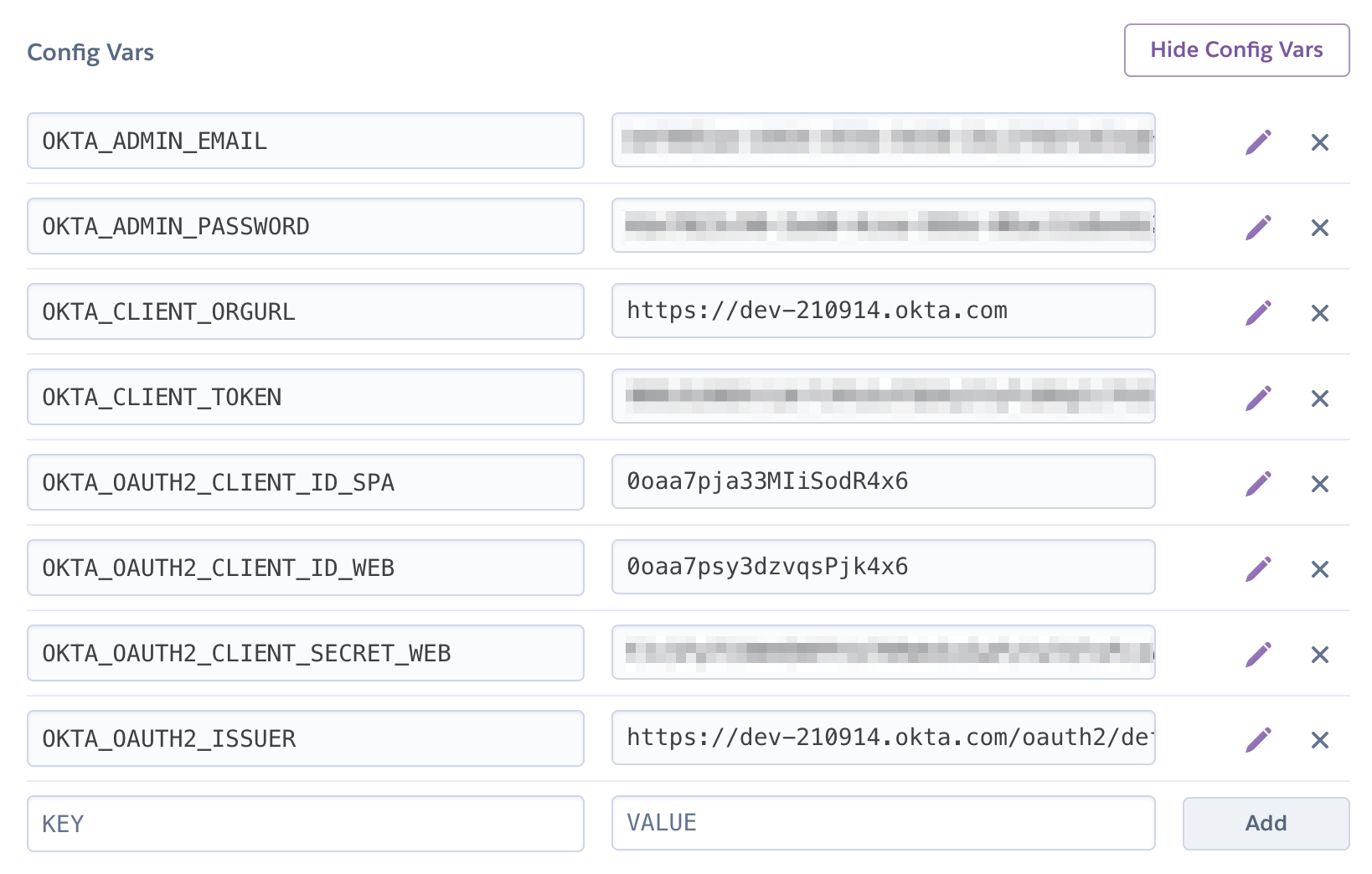Viewport: 1372px width, 874px height.
Task: Open the edit pencil for OKTA_CLIENT_TOKEN
Action: 1259,398
